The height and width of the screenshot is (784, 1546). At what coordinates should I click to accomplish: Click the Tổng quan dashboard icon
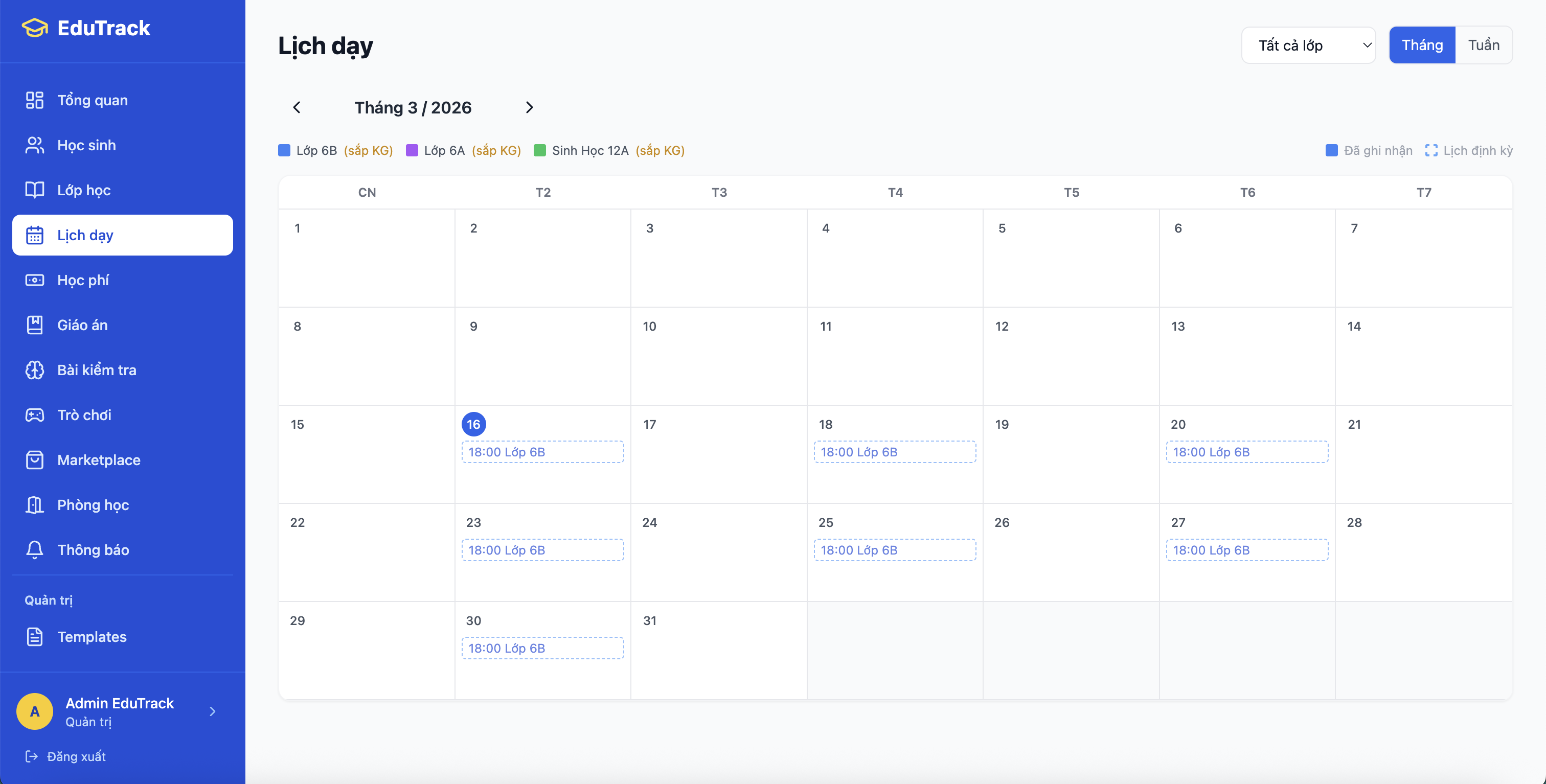coord(34,100)
